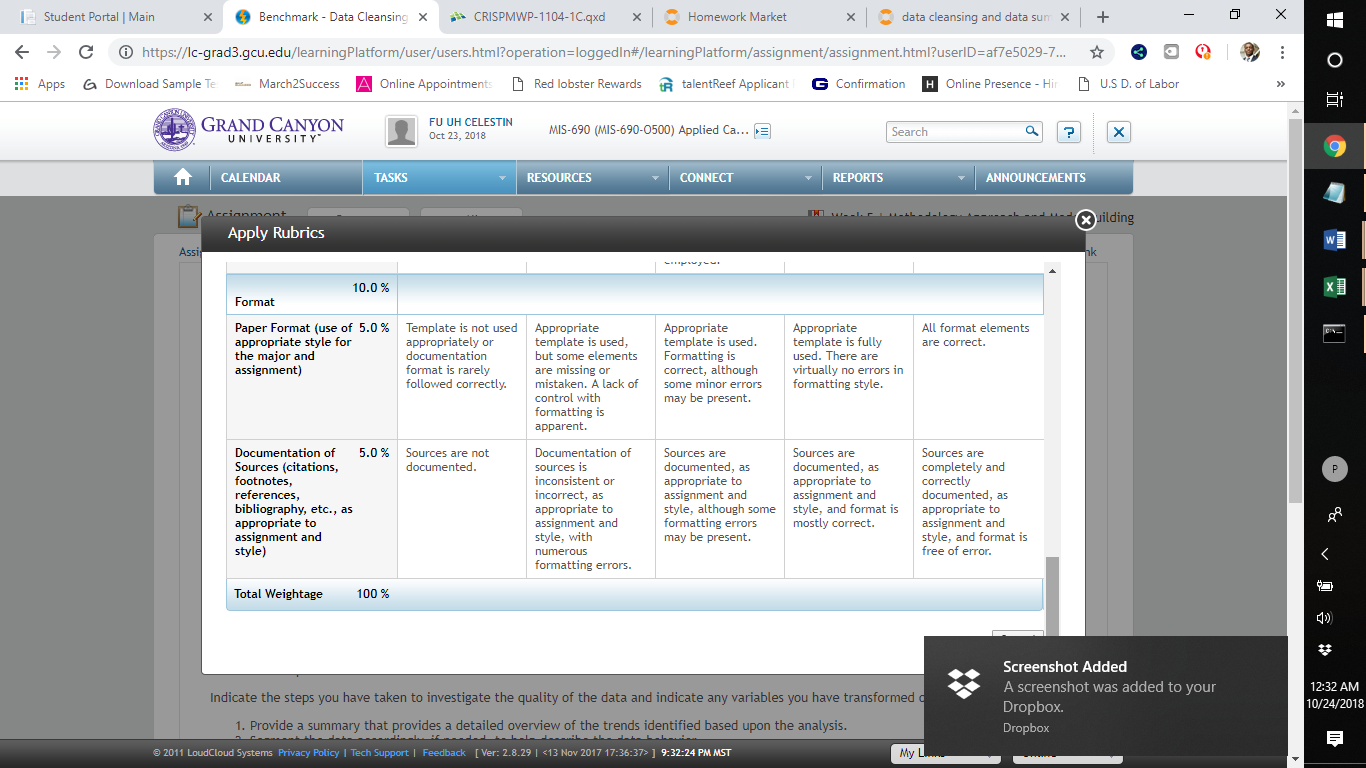This screenshot has width=1366, height=768.
Task: Open the Announcements menu
Action: [x=1035, y=178]
